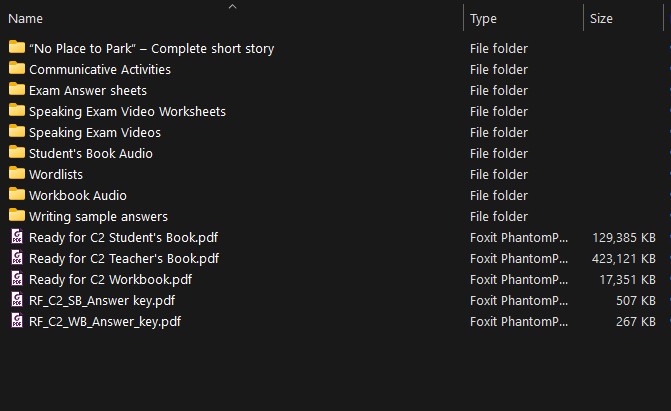This screenshot has height=411, width=671.
Task: Click the RF_C2_SB_Answer key PDF icon
Action: (x=17, y=300)
